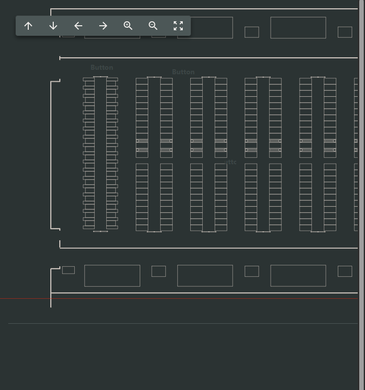This screenshot has height=390, width=365.
Task: Select first large rectangle in the bottom row
Action: 112,276
